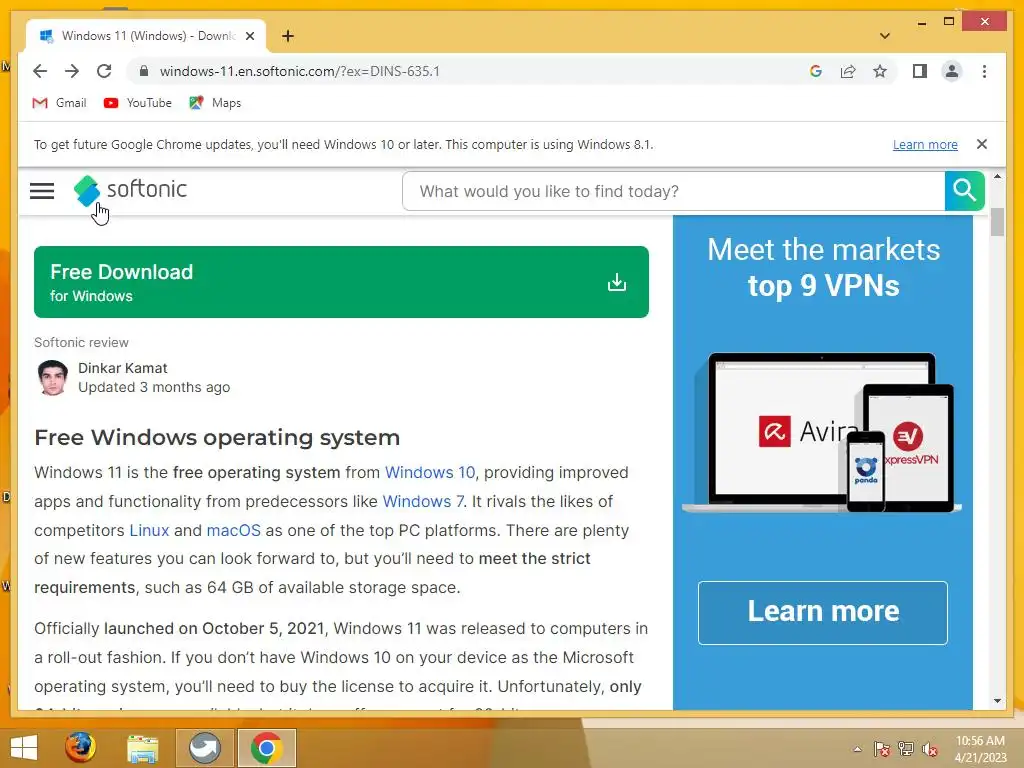The height and width of the screenshot is (768, 1024).
Task: Open the taskbar clock 10:56 AM
Action: click(x=980, y=749)
